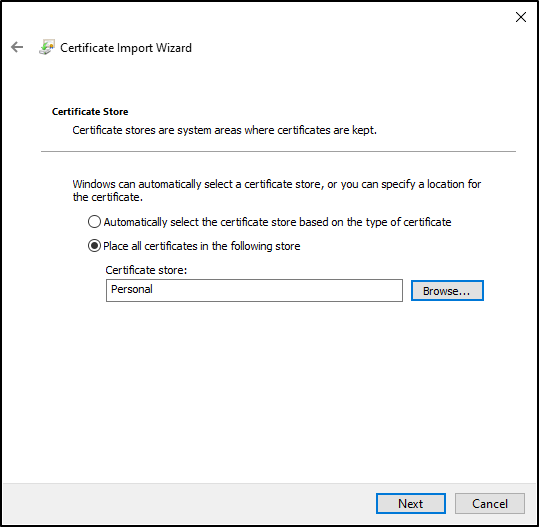
Task: Click the bold 'Certificate Store' heading
Action: pos(90,112)
